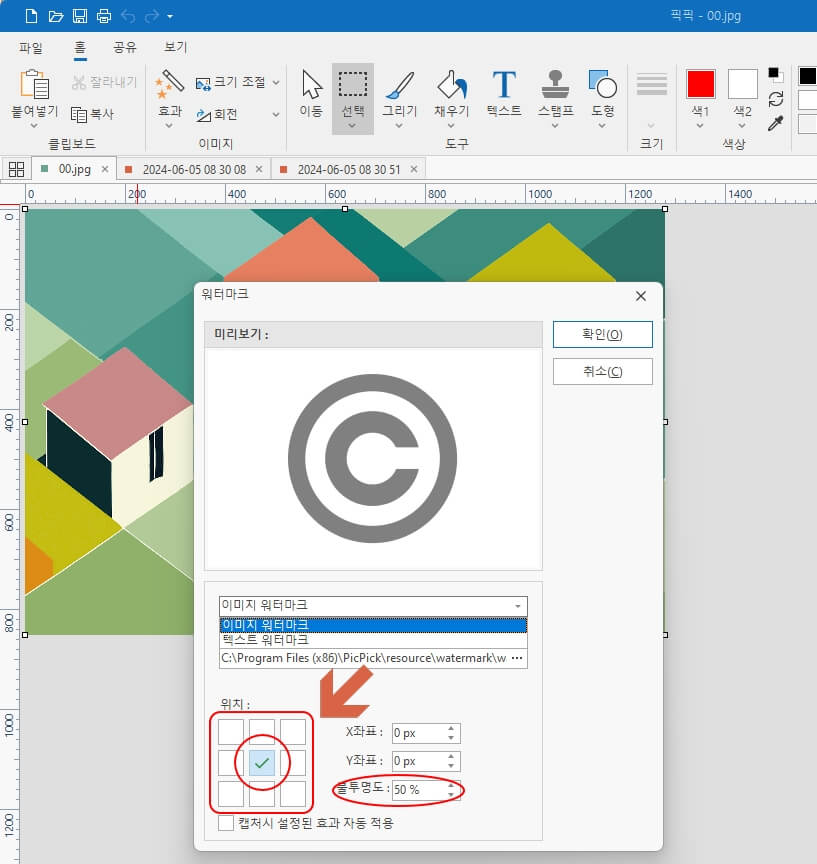Switch to the 홈 ribbon tab

pos(80,48)
